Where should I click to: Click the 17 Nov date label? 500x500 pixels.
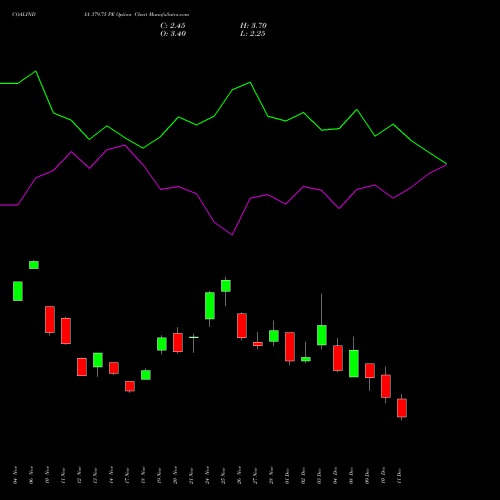(x=127, y=475)
